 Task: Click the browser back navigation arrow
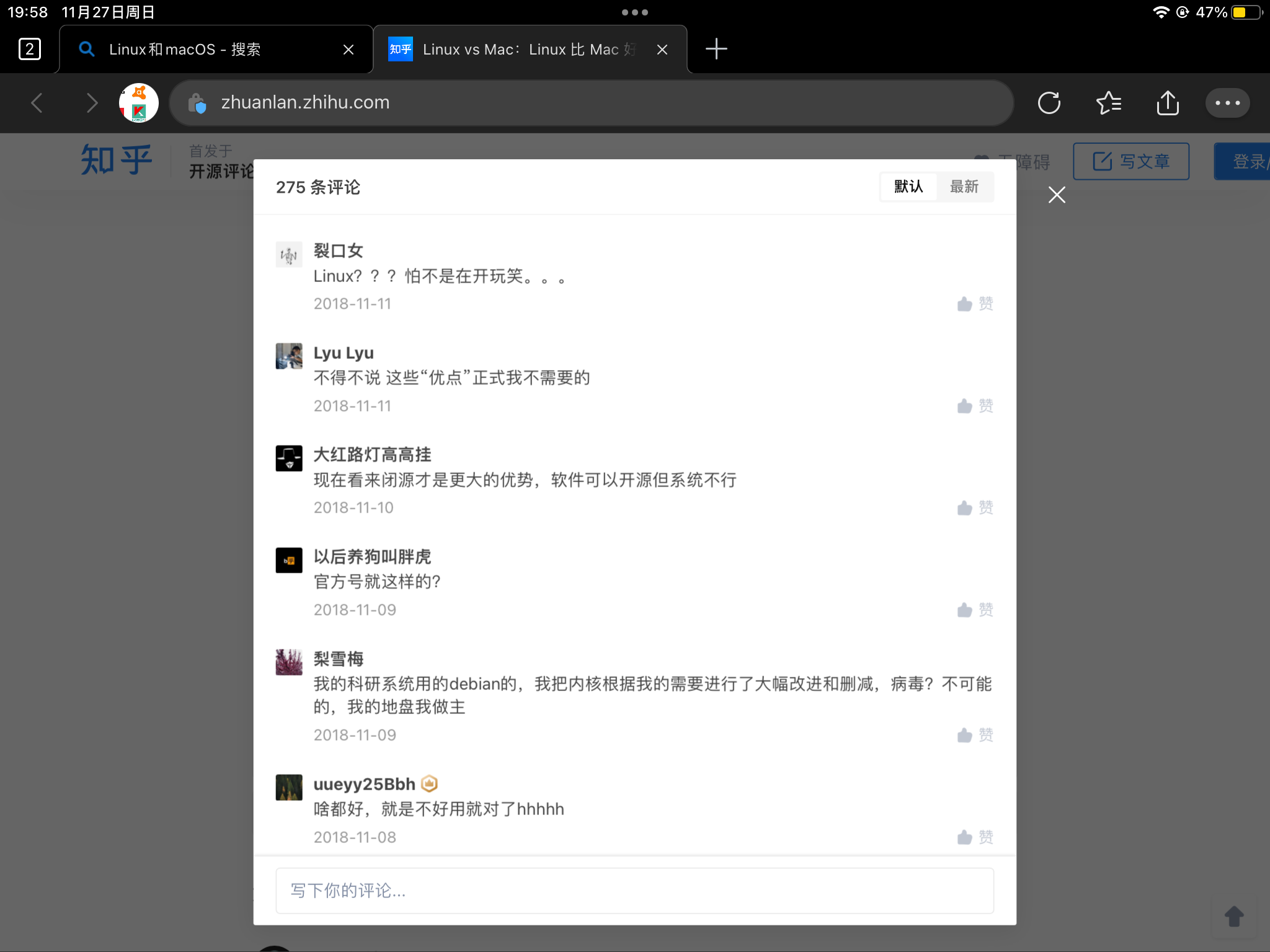[37, 103]
